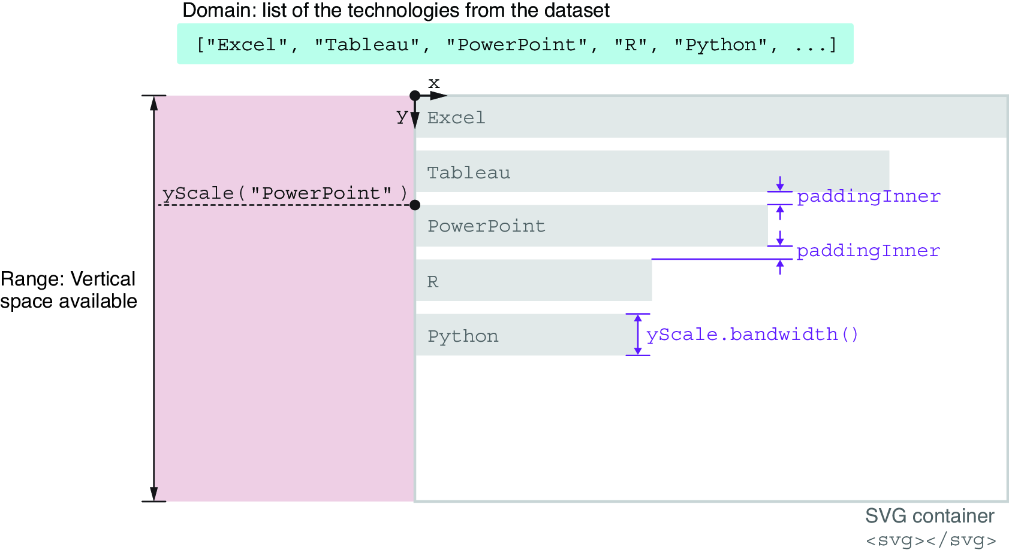Click the Domain heading text
Image resolution: width=1009 pixels, height=550 pixels.
(396, 10)
